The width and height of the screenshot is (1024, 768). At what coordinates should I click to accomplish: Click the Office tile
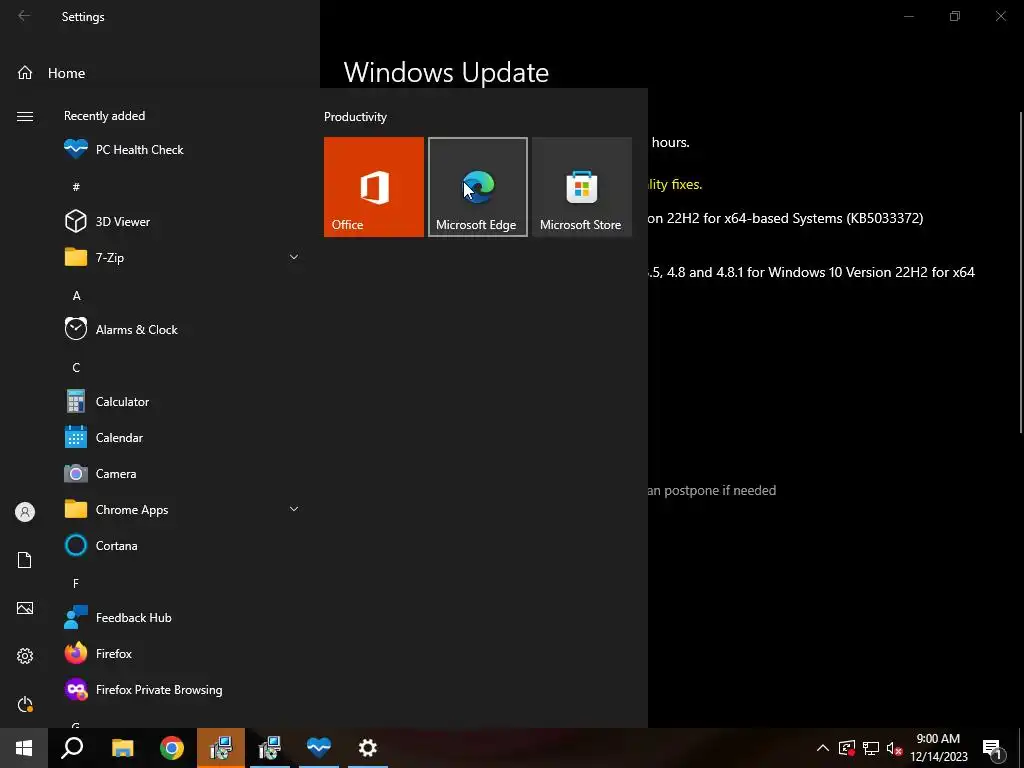pos(374,187)
